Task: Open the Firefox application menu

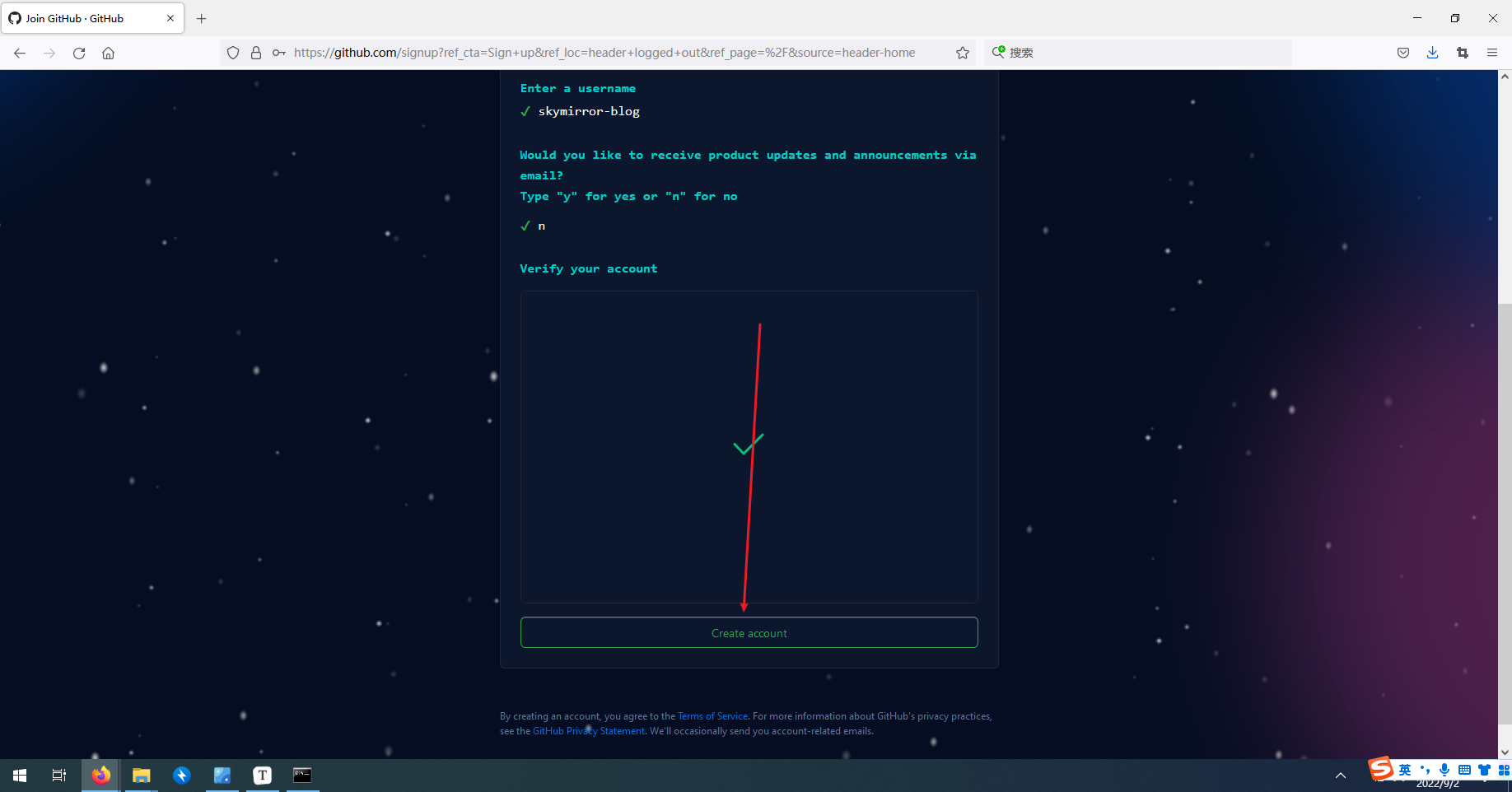Action: tap(1492, 53)
